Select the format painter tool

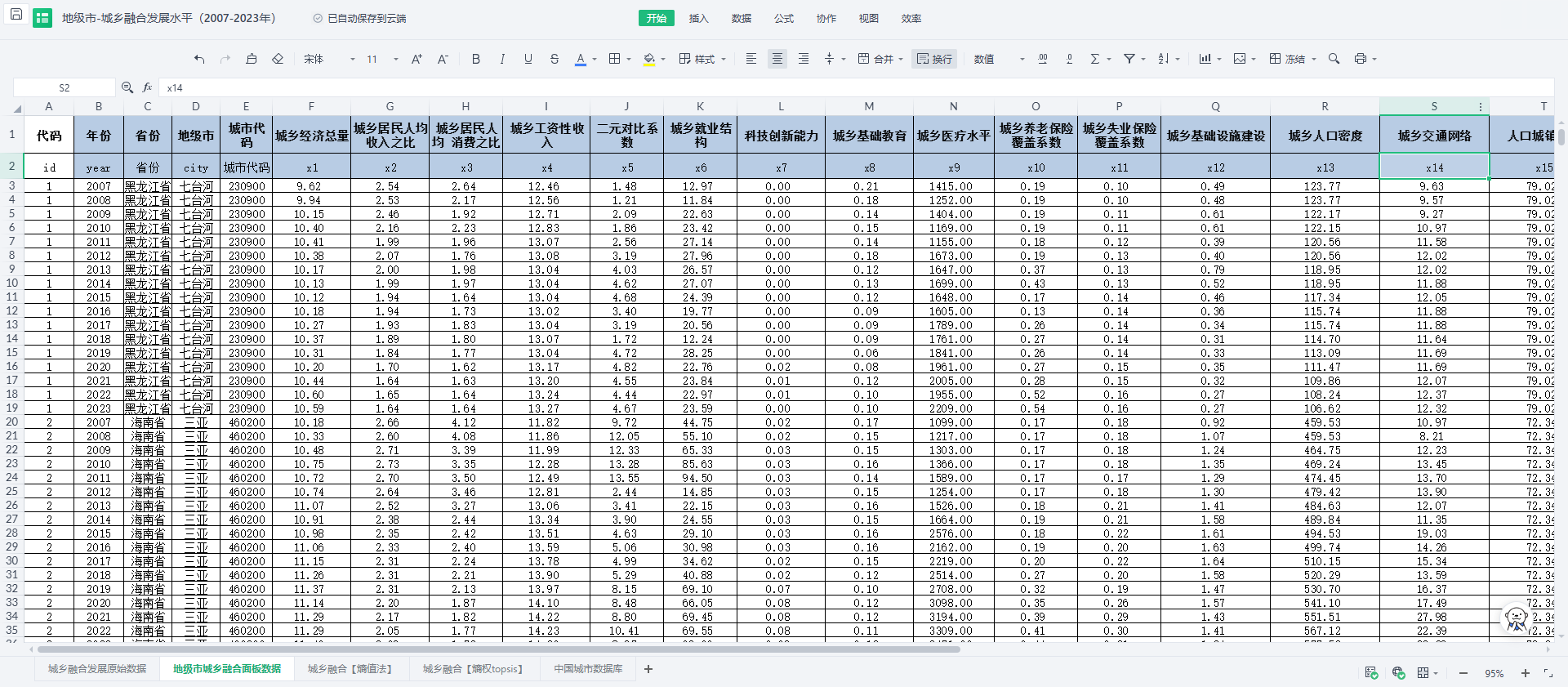[x=252, y=59]
